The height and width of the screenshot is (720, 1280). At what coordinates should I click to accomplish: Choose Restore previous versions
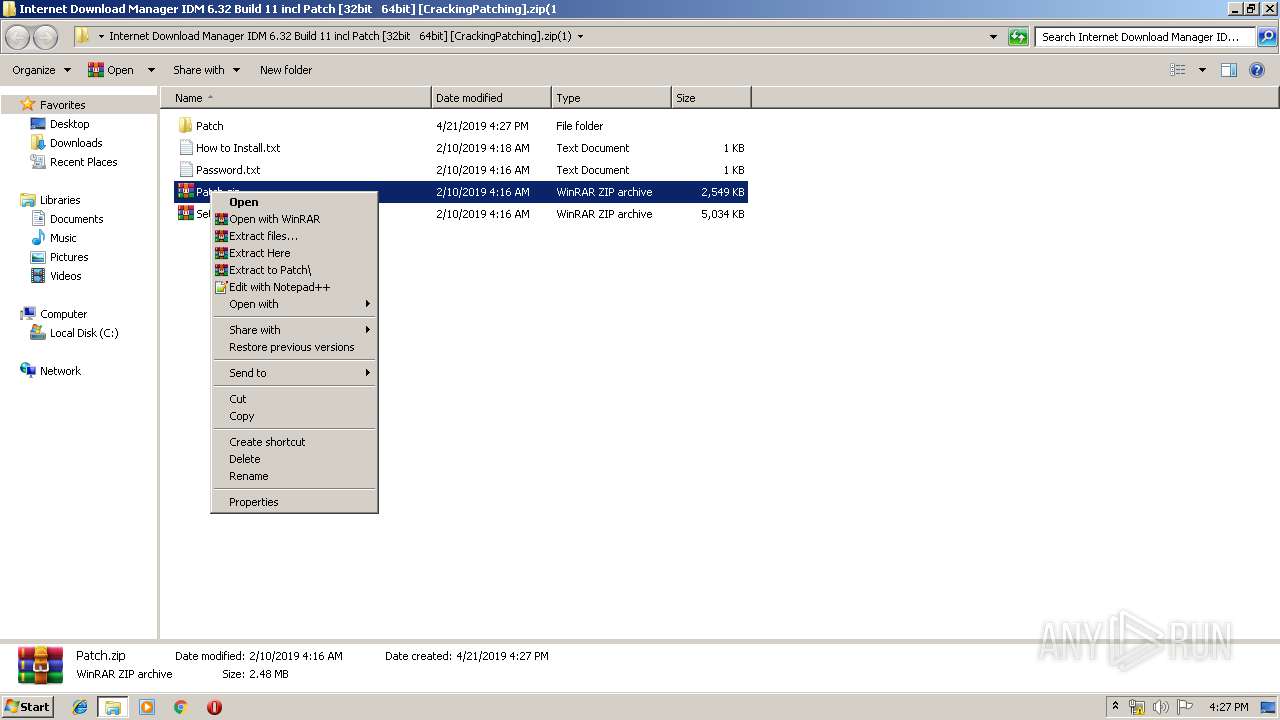click(295, 347)
